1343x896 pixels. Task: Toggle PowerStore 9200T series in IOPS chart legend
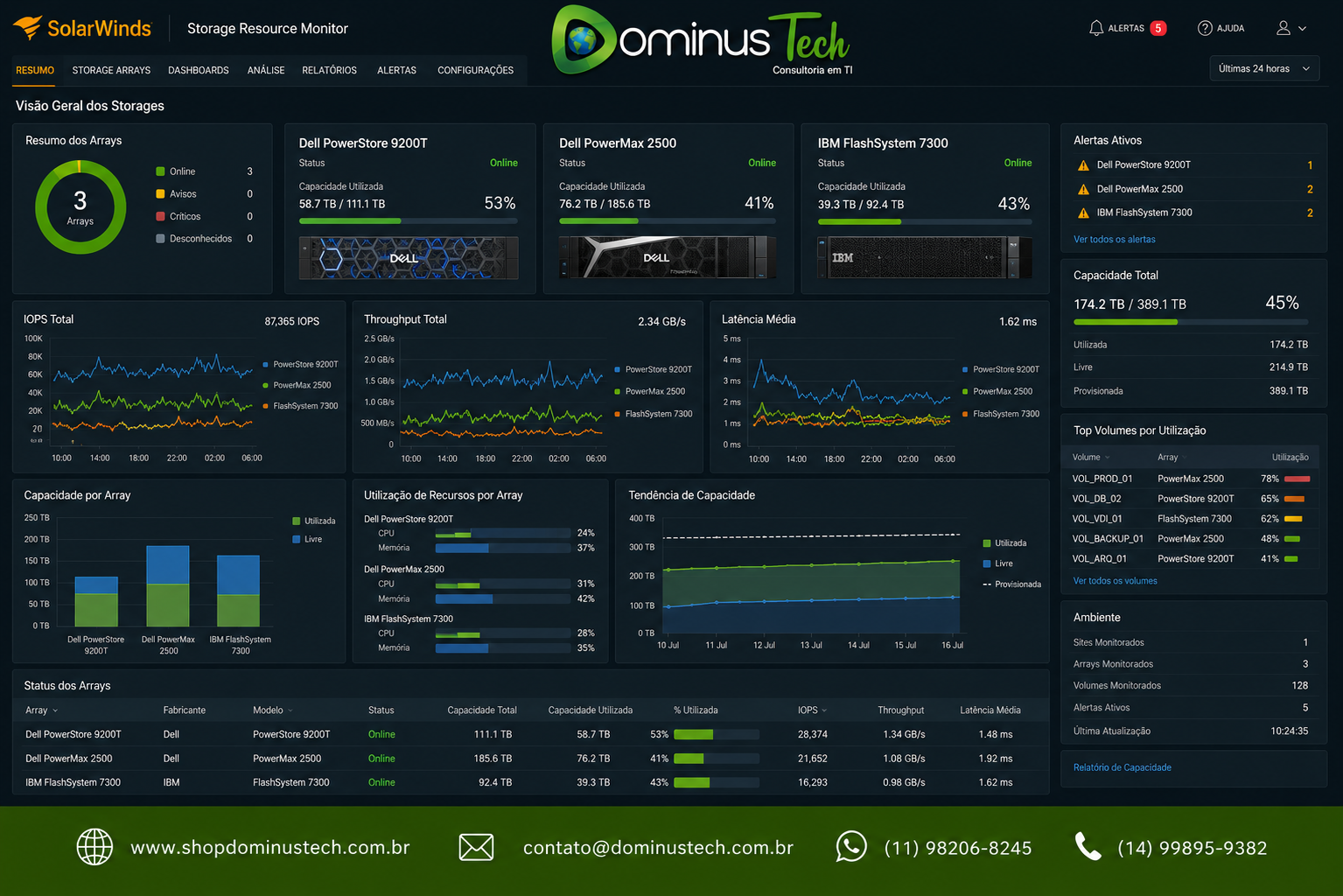click(300, 364)
